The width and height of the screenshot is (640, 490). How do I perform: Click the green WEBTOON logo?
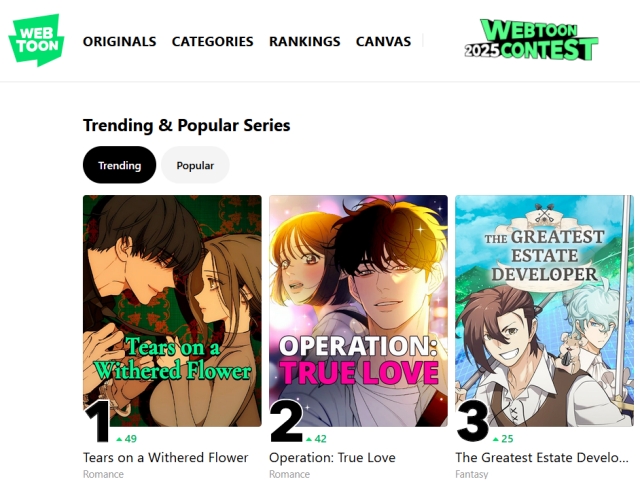(36, 40)
